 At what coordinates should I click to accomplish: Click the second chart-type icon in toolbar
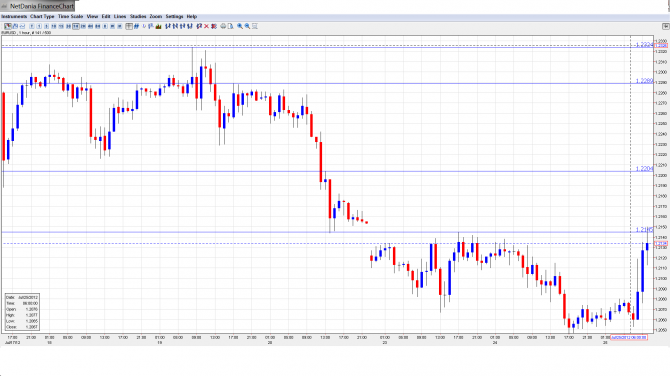(15, 26)
